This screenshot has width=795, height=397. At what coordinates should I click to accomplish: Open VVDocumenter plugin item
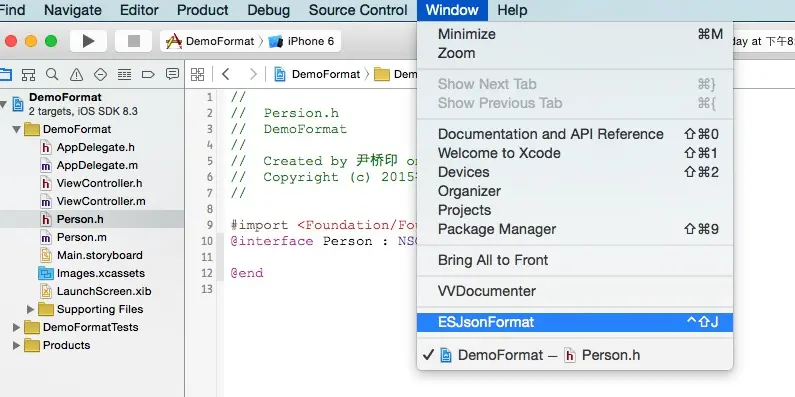pyautogui.click(x=575, y=292)
